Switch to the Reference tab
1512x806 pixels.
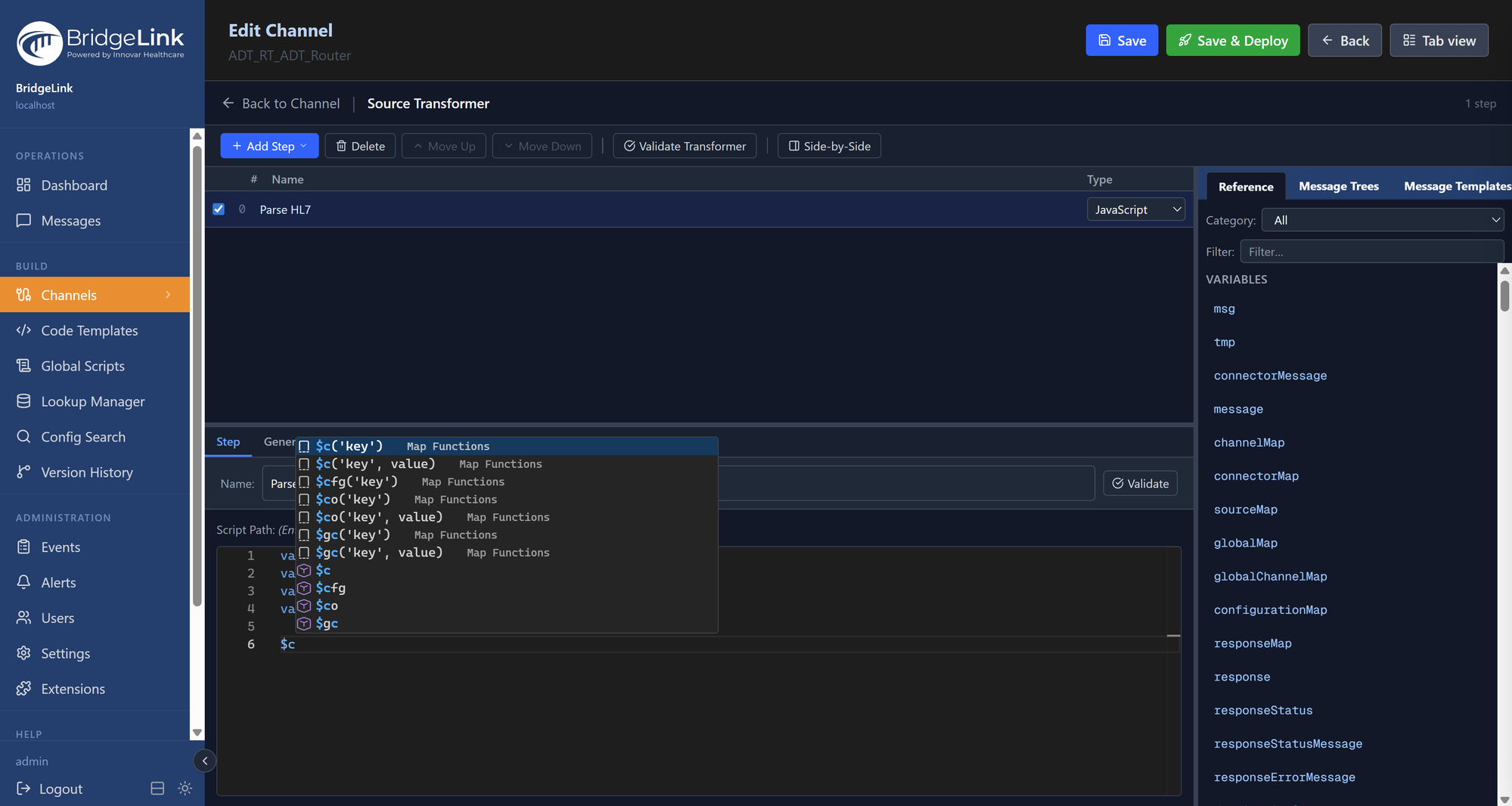tap(1246, 187)
